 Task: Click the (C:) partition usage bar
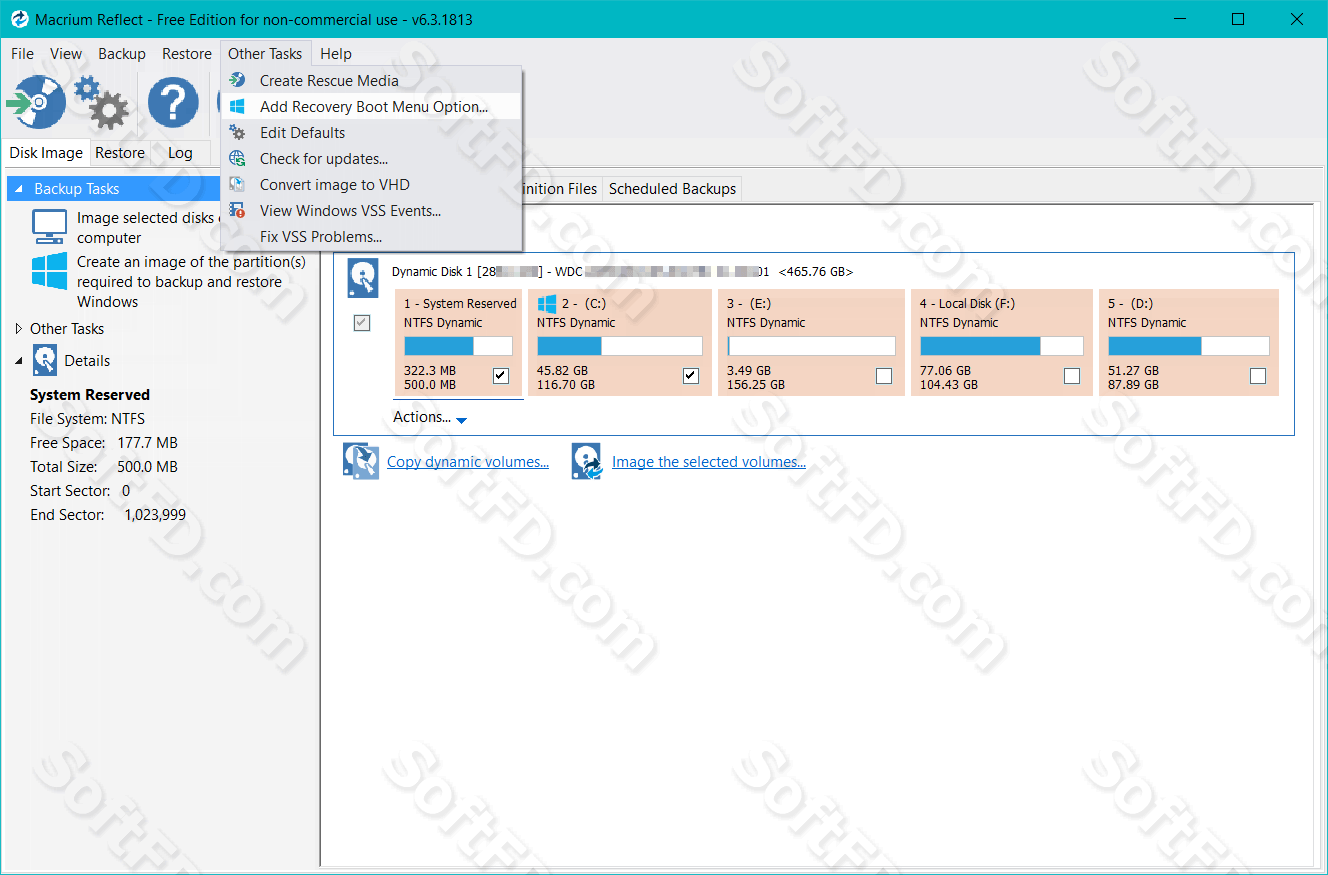coord(620,346)
